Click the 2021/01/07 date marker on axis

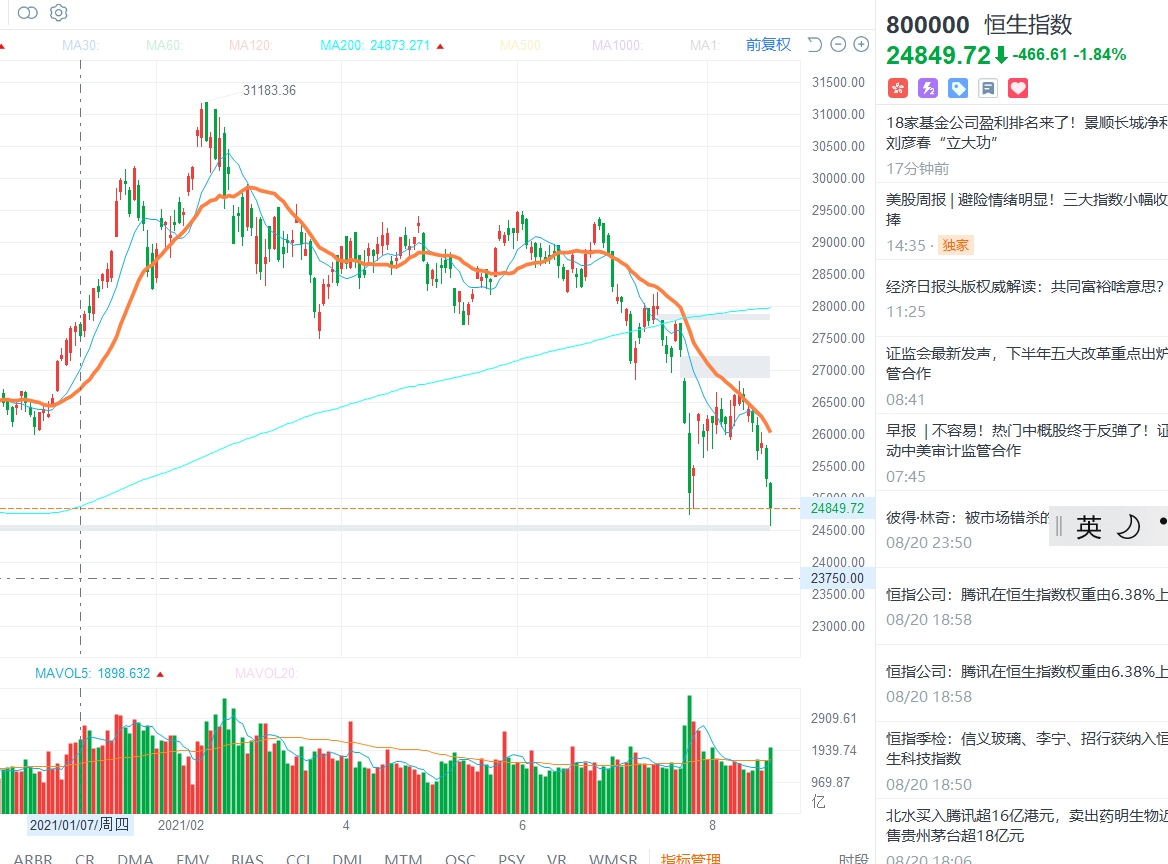click(x=79, y=825)
